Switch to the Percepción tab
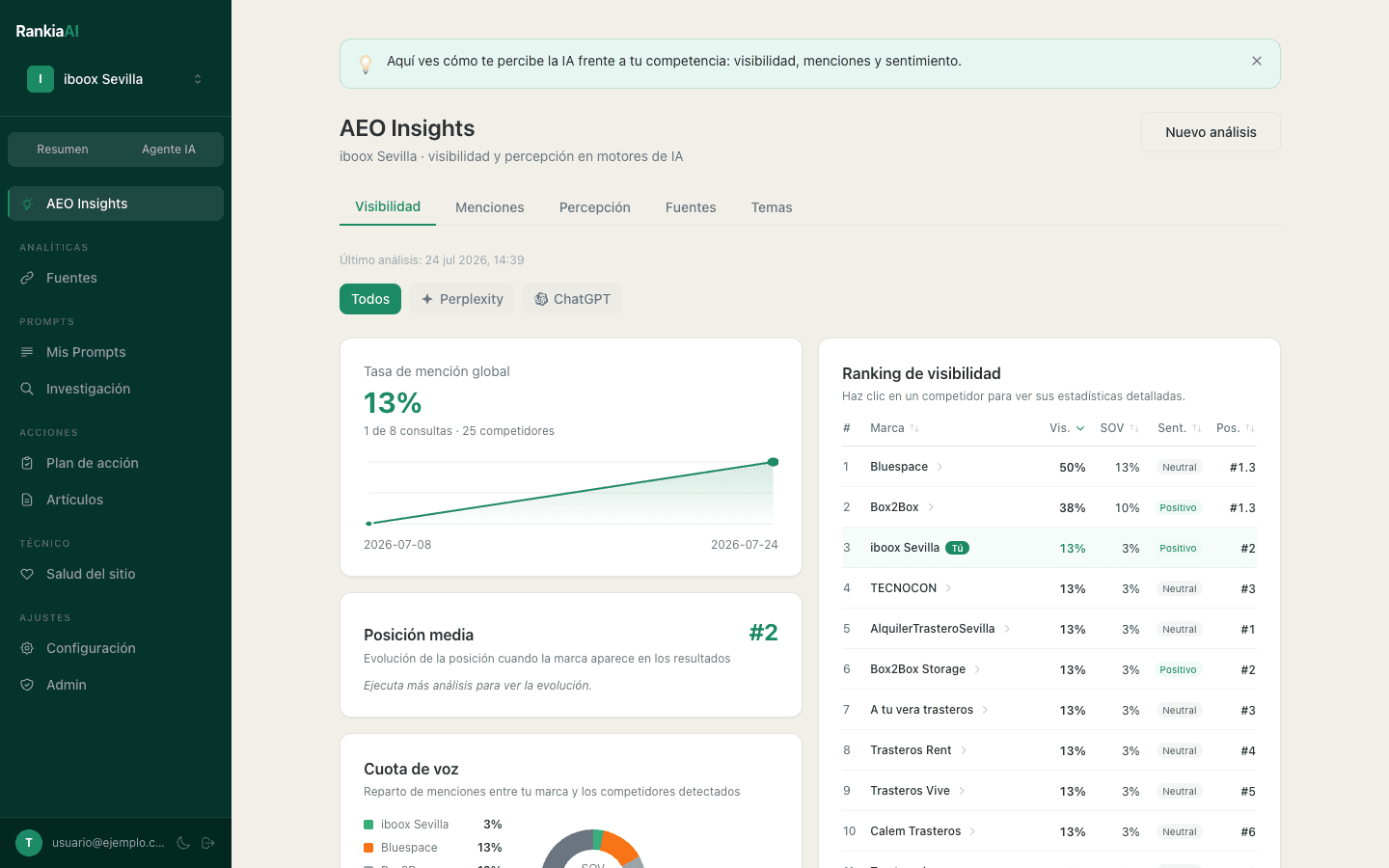 595,207
